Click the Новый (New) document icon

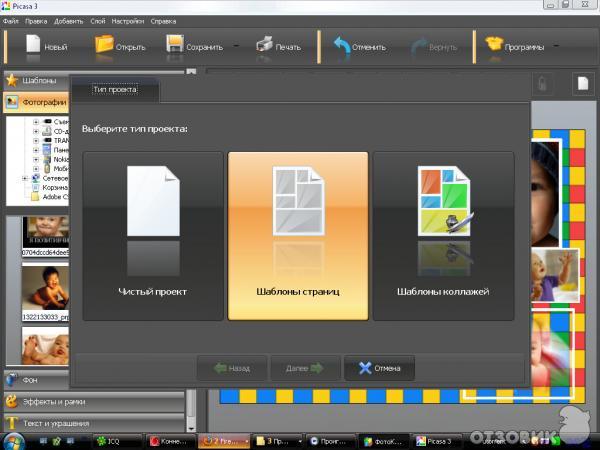click(33, 45)
